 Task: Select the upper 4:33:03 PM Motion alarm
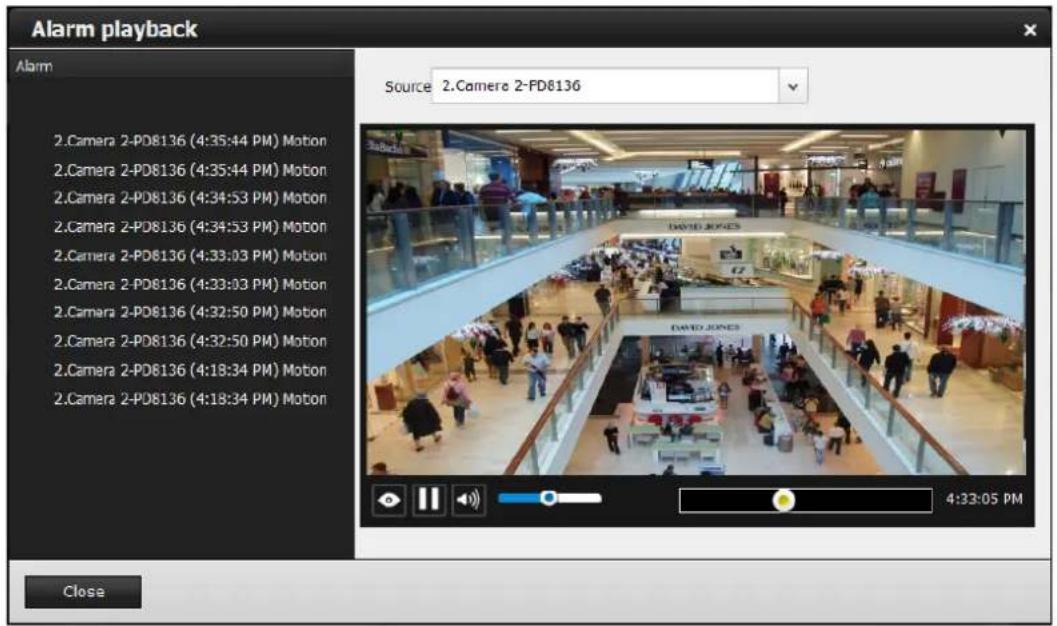pyautogui.click(x=190, y=256)
